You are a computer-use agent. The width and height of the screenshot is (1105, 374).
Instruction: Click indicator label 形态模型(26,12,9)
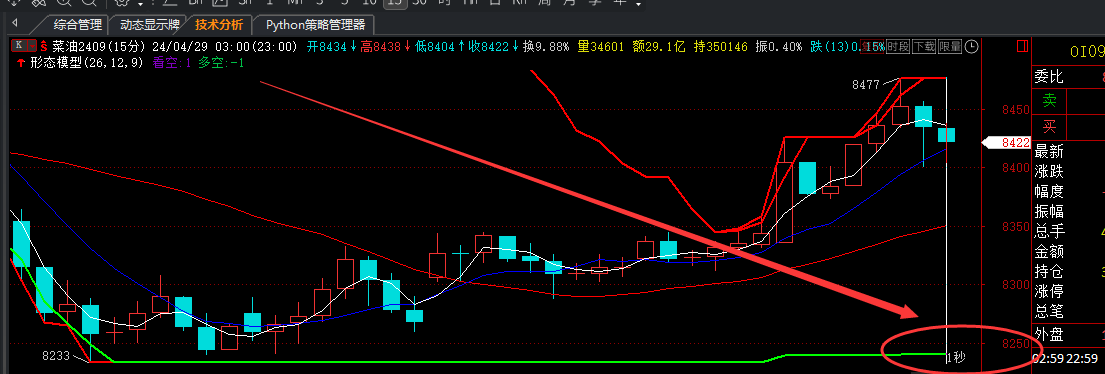[x=86, y=62]
